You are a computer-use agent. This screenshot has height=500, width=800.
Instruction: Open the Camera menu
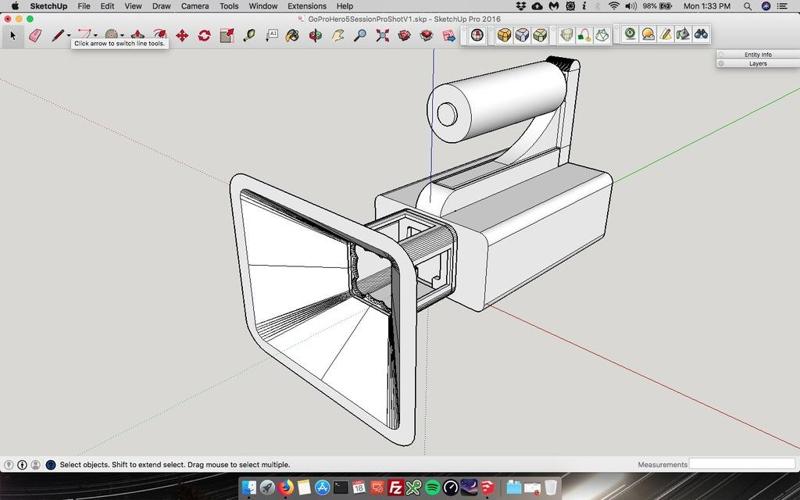pos(194,6)
